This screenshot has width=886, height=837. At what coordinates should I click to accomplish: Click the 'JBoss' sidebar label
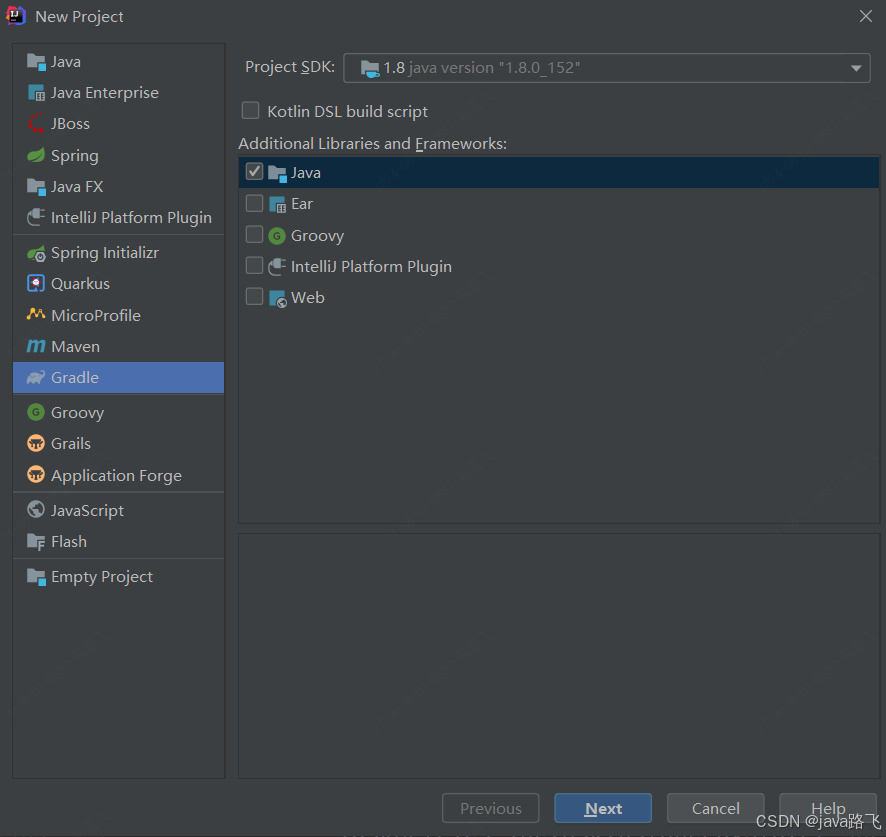(x=70, y=124)
